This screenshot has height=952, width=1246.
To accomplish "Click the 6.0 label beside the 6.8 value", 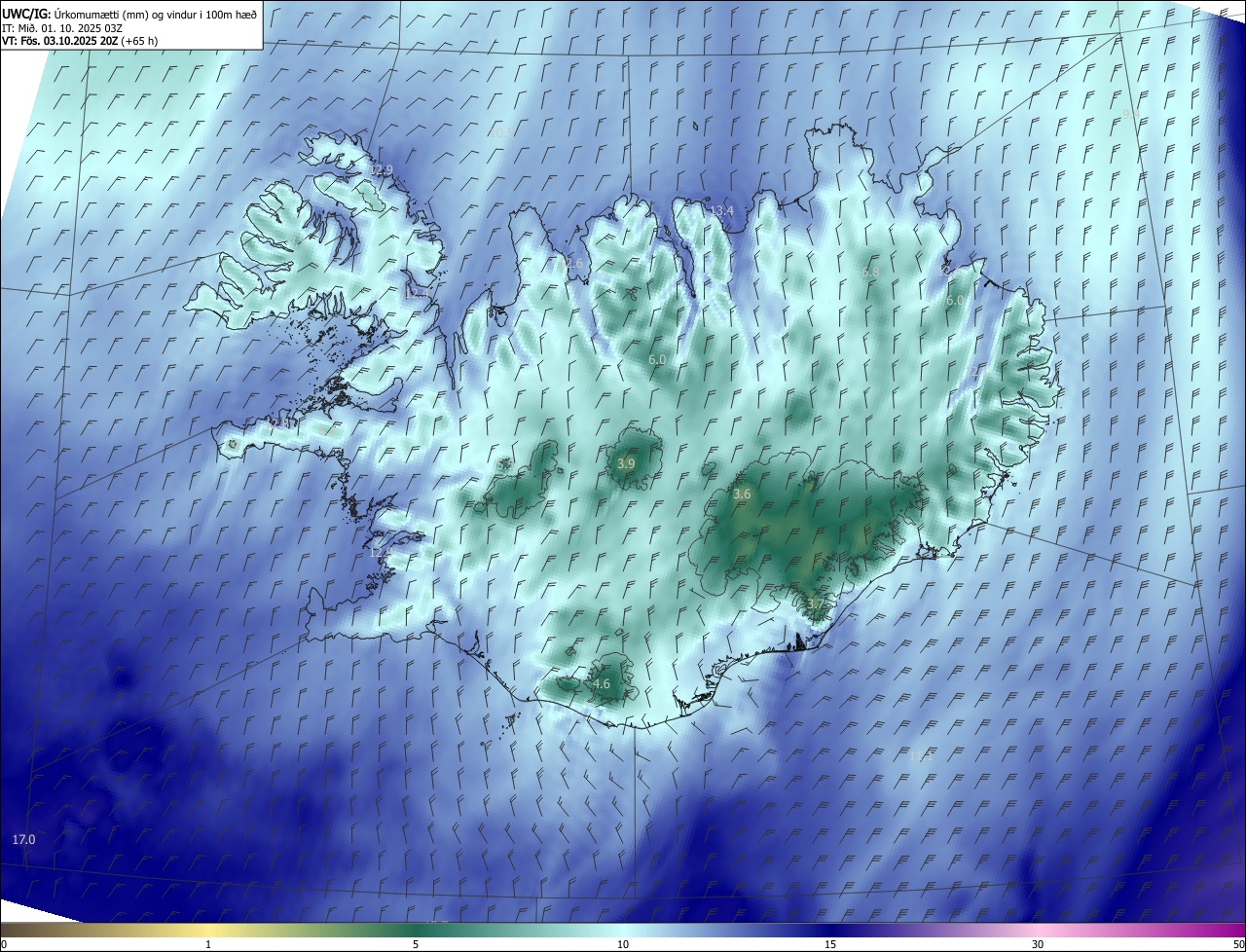I will [x=955, y=301].
